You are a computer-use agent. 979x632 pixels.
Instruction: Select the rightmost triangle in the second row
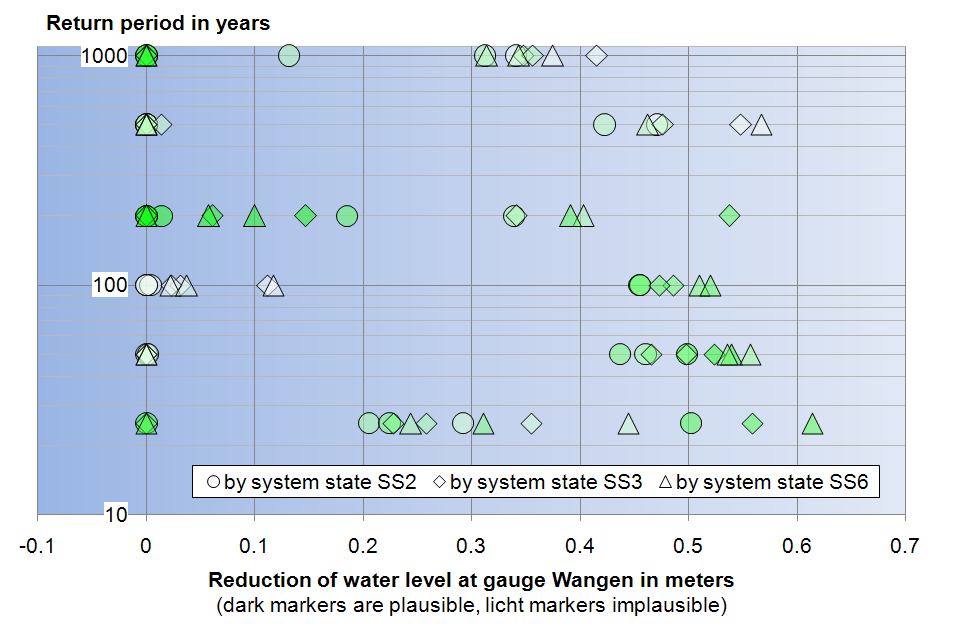[762, 125]
